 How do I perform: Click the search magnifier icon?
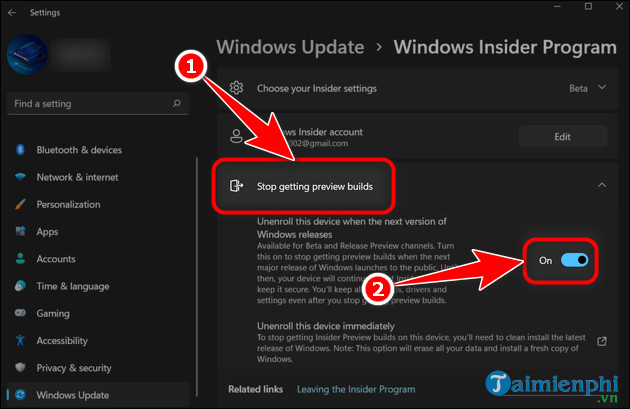(x=176, y=104)
